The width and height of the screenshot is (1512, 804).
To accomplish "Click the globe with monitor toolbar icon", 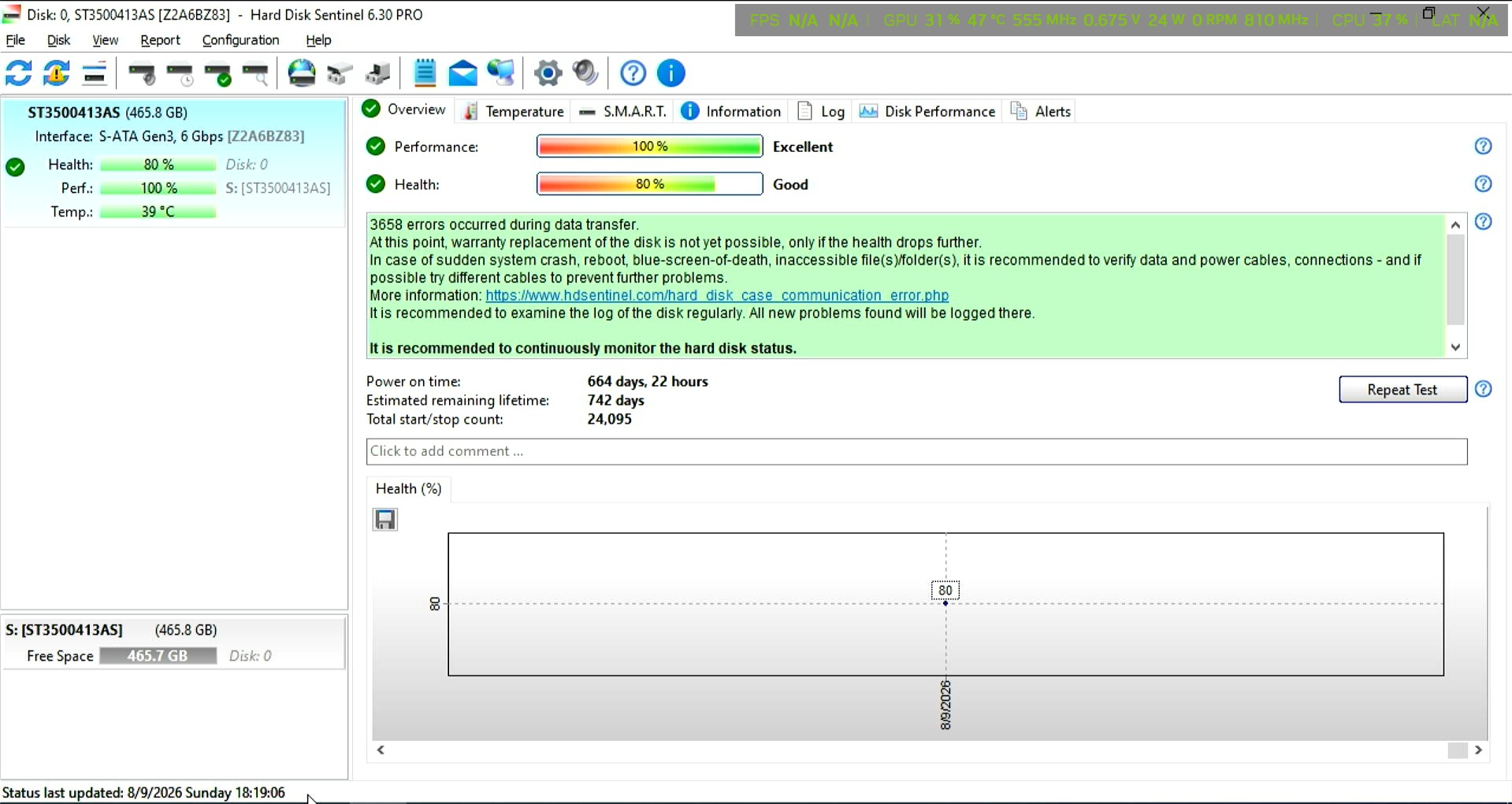I will (501, 73).
